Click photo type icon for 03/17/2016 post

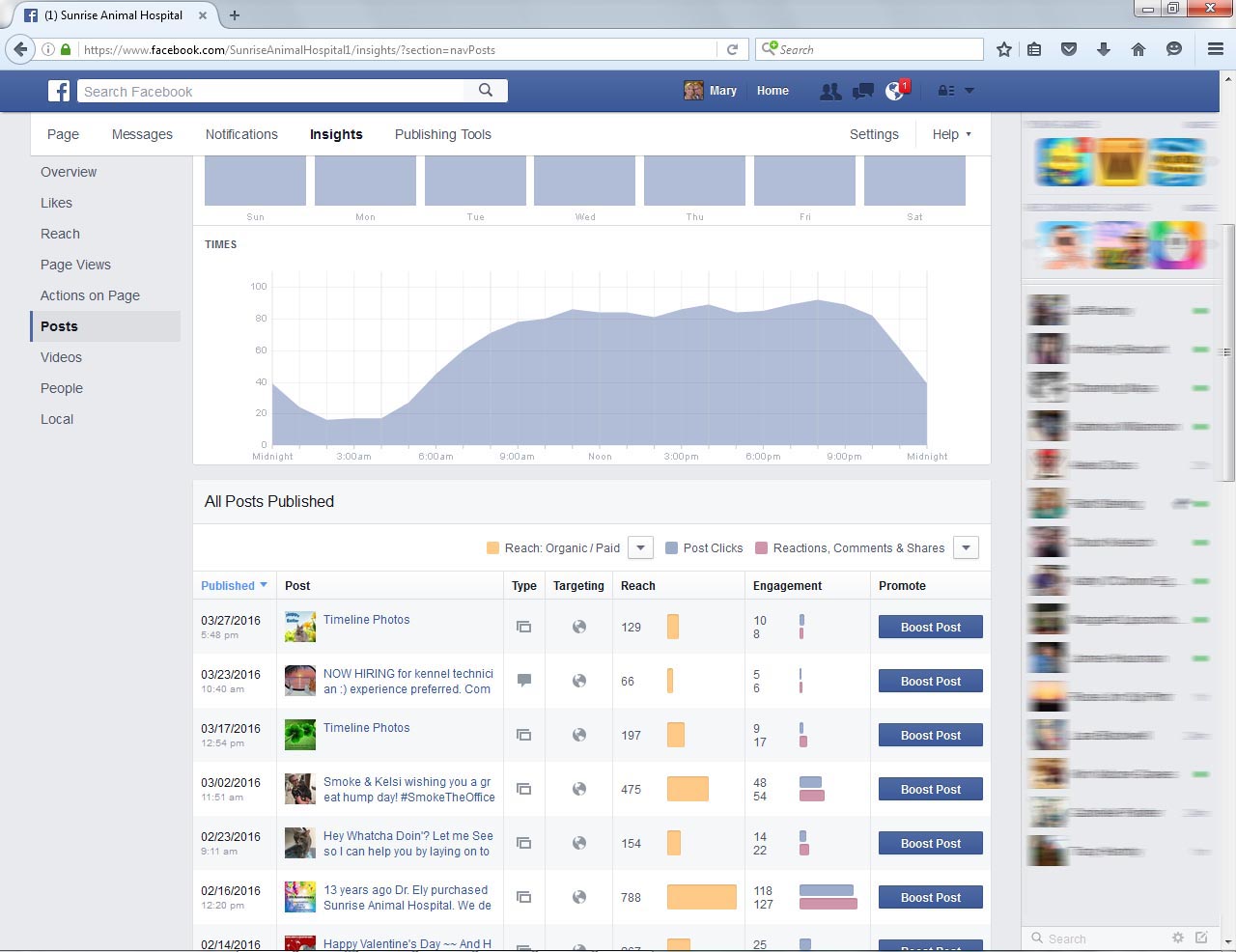pos(524,735)
